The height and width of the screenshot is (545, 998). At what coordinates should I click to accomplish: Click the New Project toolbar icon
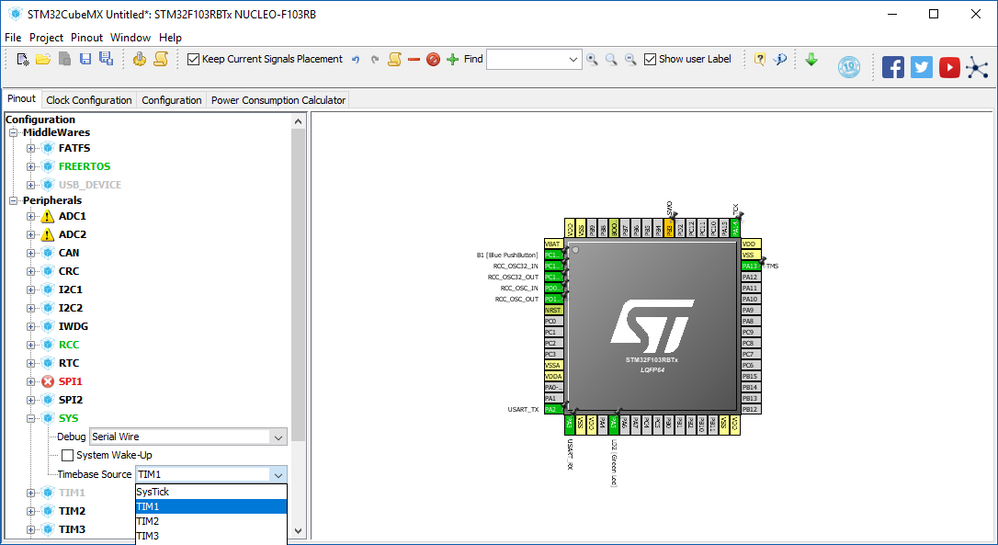(x=23, y=59)
